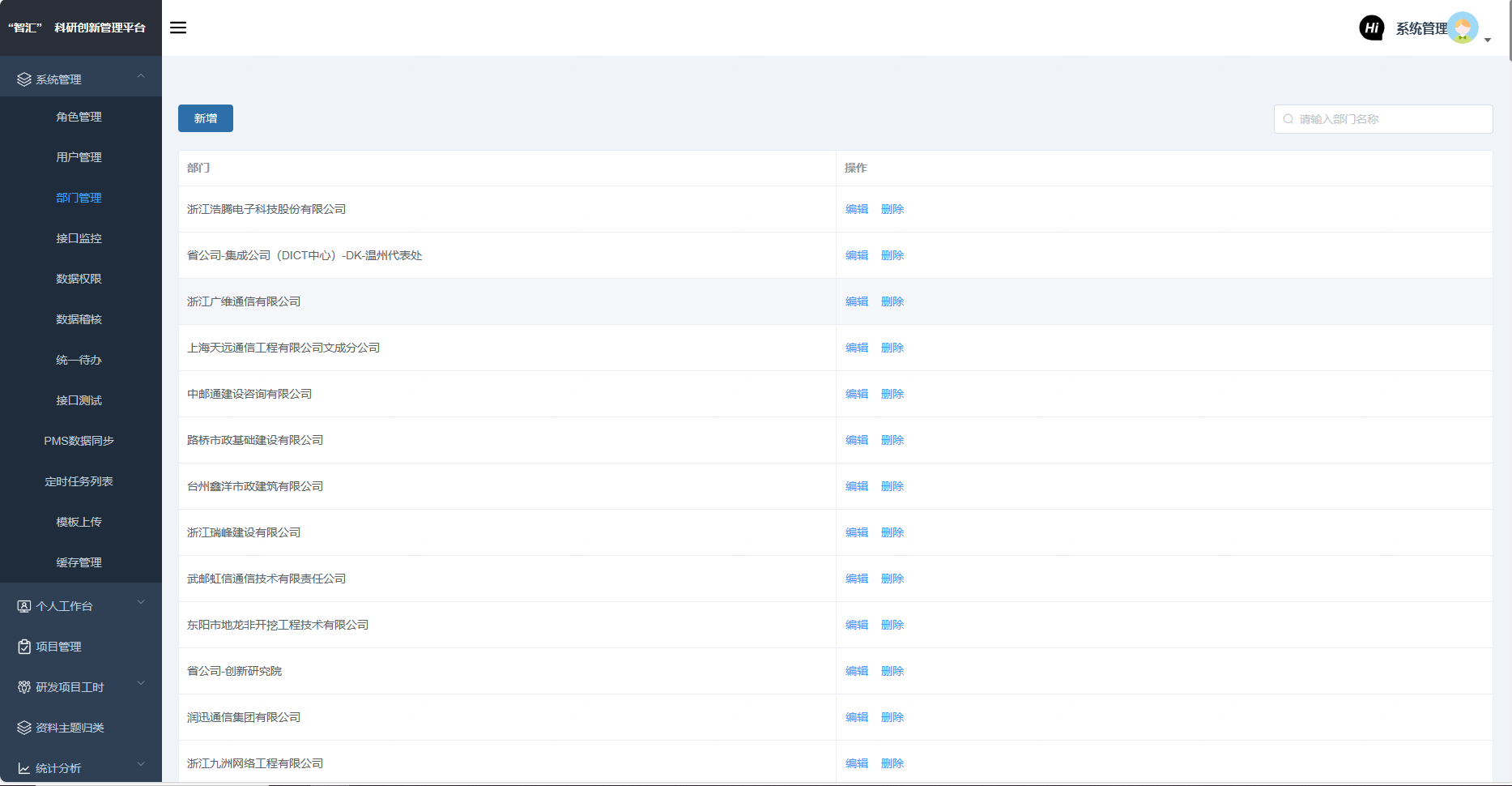Open 角色管理 in the sidebar
The width and height of the screenshot is (1512, 786).
point(79,117)
